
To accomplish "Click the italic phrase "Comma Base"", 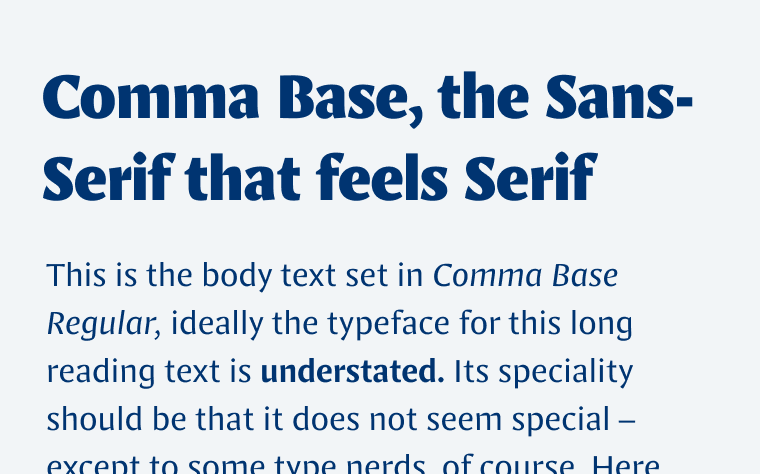I will [525, 275].
